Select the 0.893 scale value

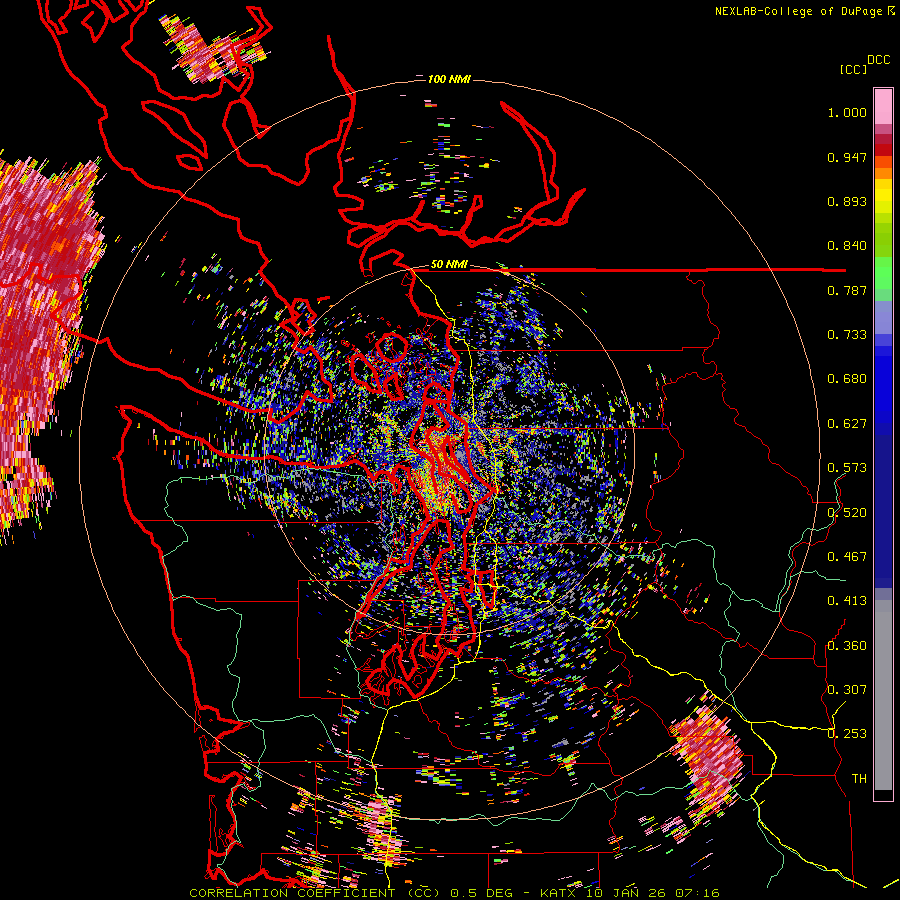847,201
